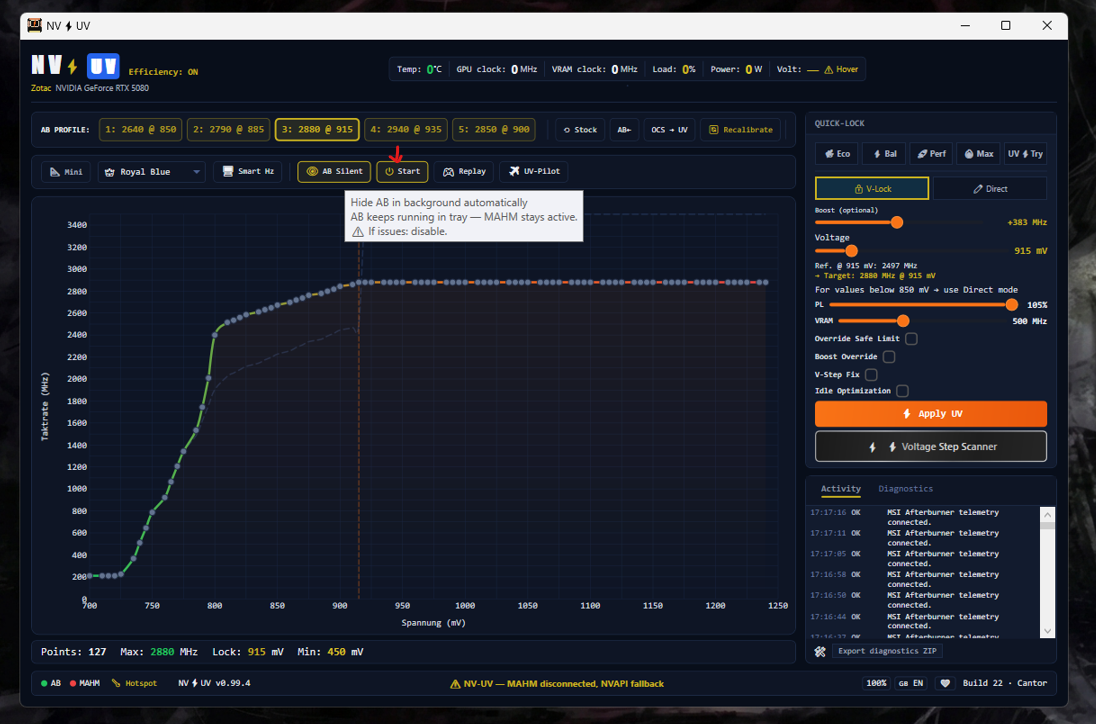Open the Replay feature

[464, 171]
